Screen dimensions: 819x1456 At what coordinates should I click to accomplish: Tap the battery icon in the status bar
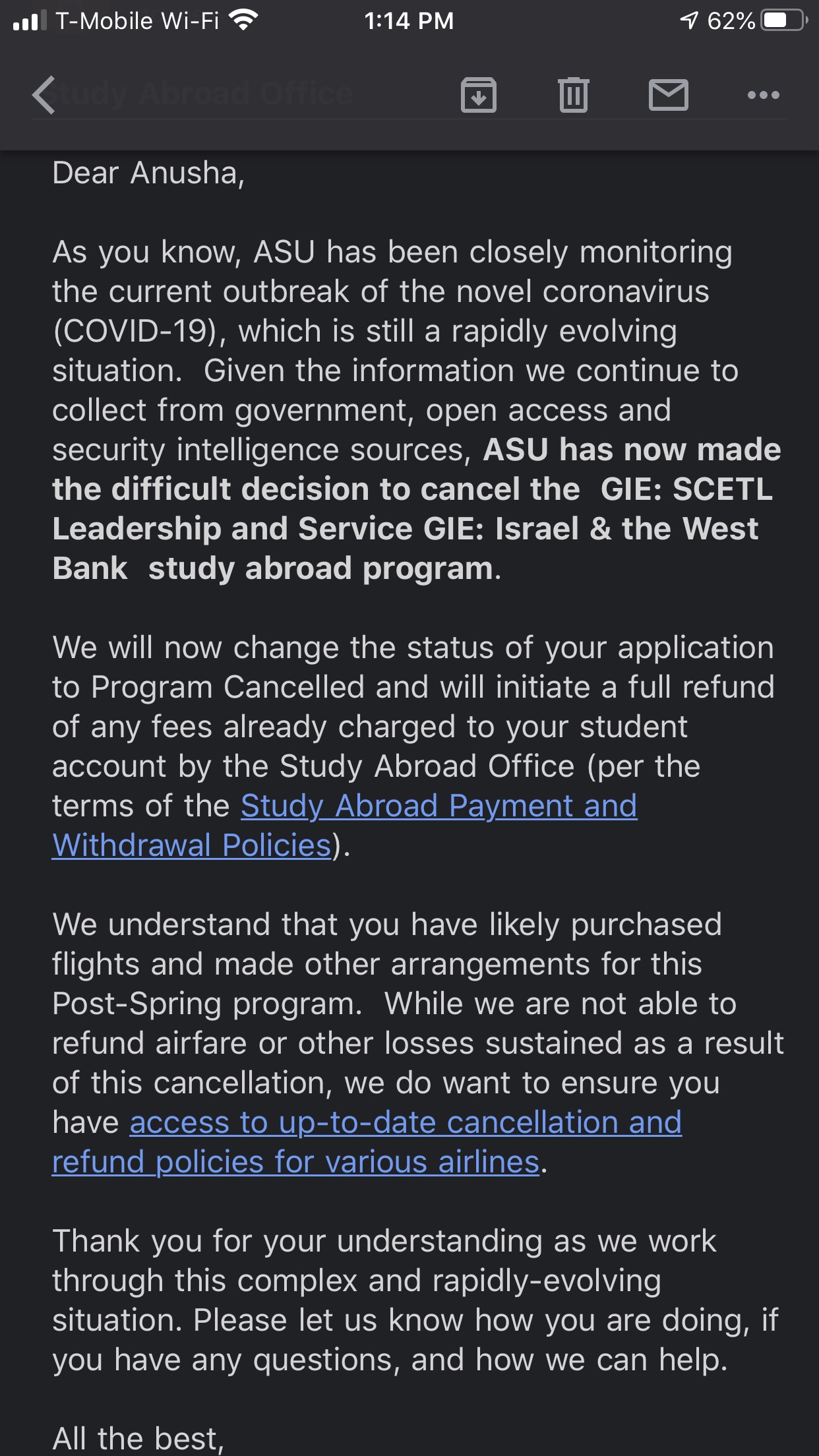point(784,21)
